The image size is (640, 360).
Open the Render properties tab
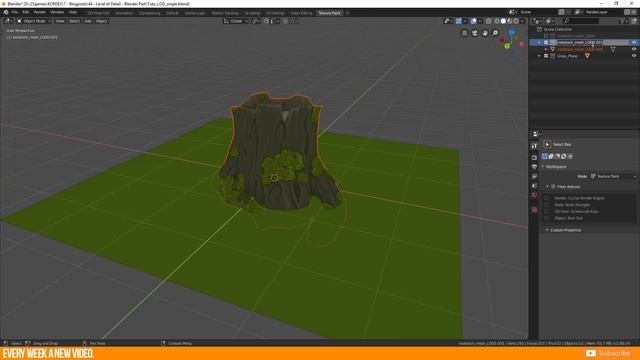534,157
